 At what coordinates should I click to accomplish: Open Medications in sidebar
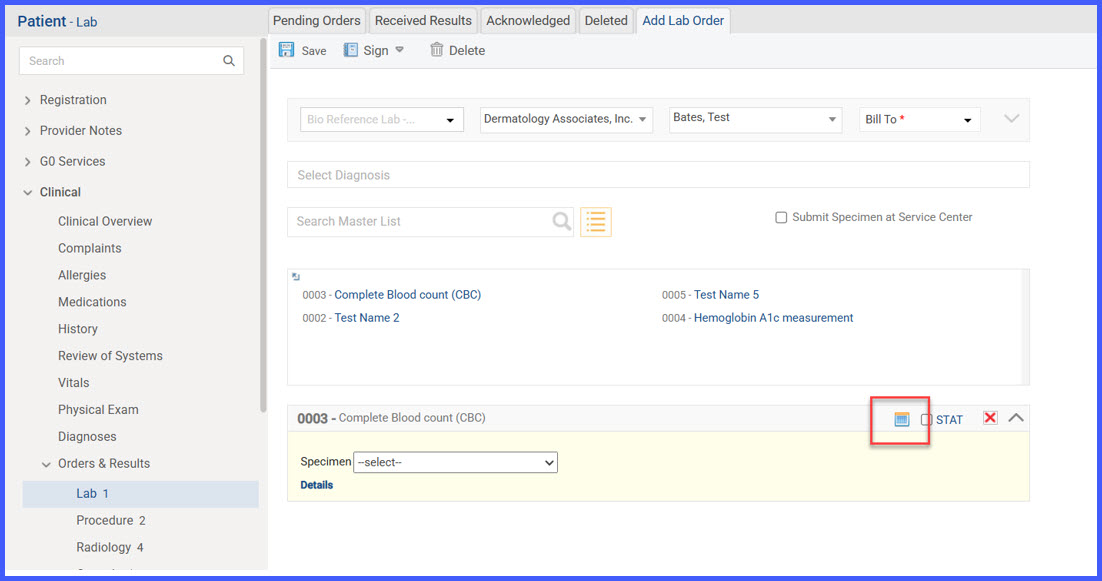(x=92, y=302)
